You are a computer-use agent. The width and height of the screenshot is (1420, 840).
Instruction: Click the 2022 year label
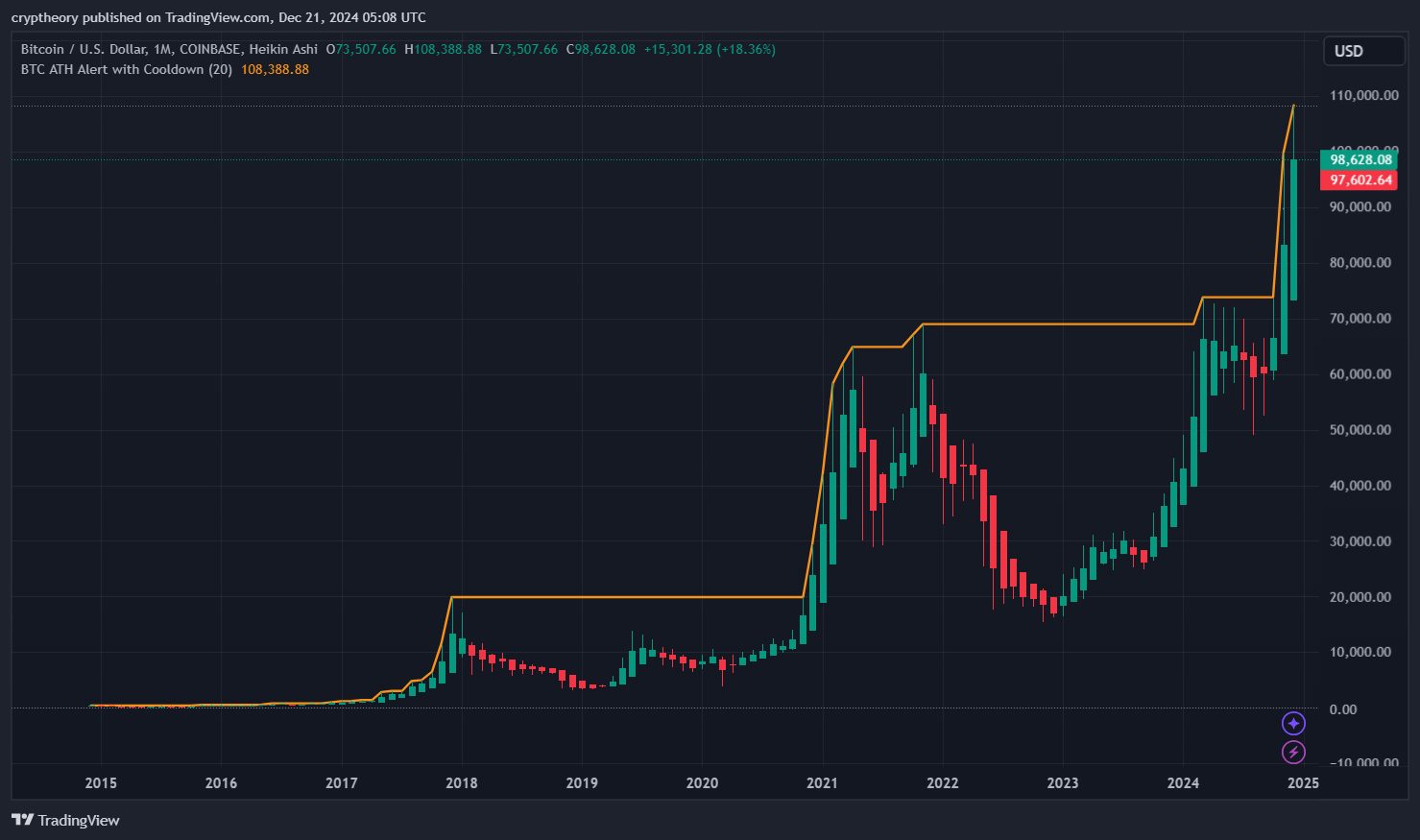(x=943, y=782)
